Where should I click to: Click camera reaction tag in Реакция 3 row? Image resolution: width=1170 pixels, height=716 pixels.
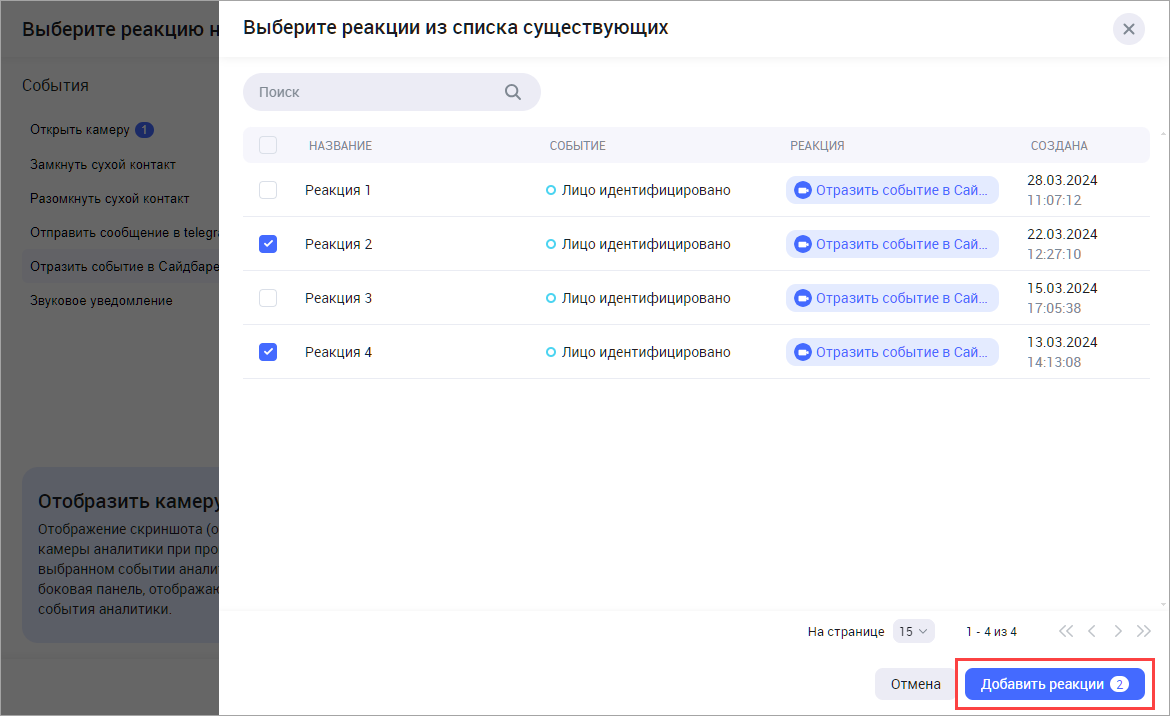click(x=891, y=298)
